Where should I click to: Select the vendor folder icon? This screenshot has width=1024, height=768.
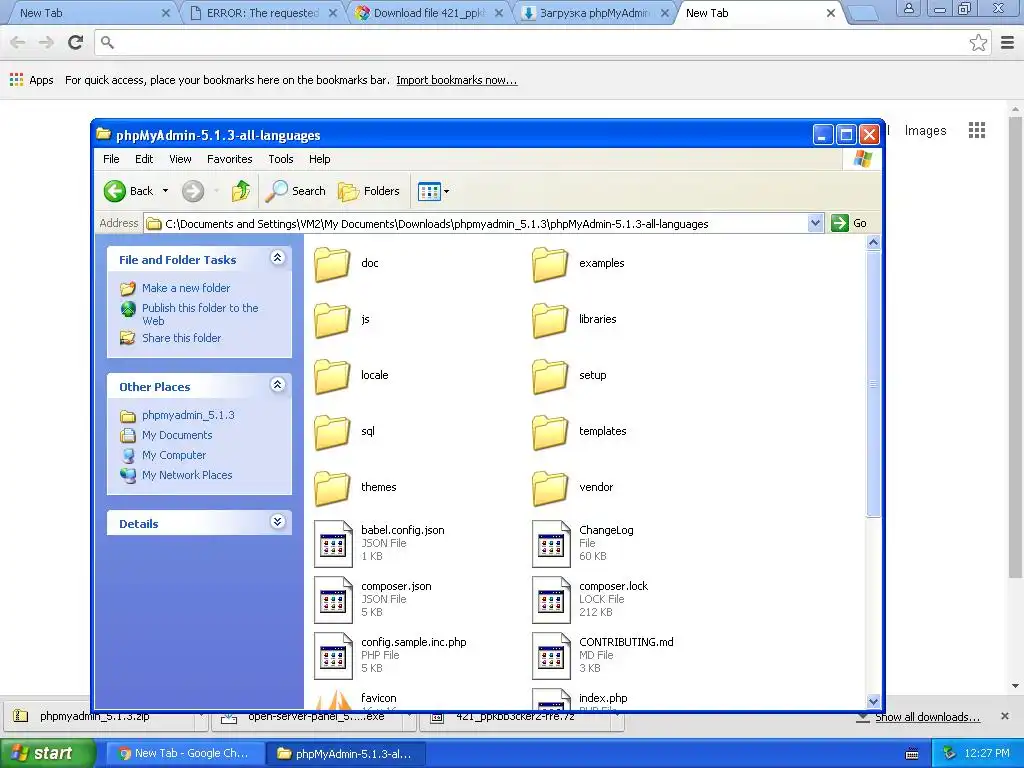point(550,488)
